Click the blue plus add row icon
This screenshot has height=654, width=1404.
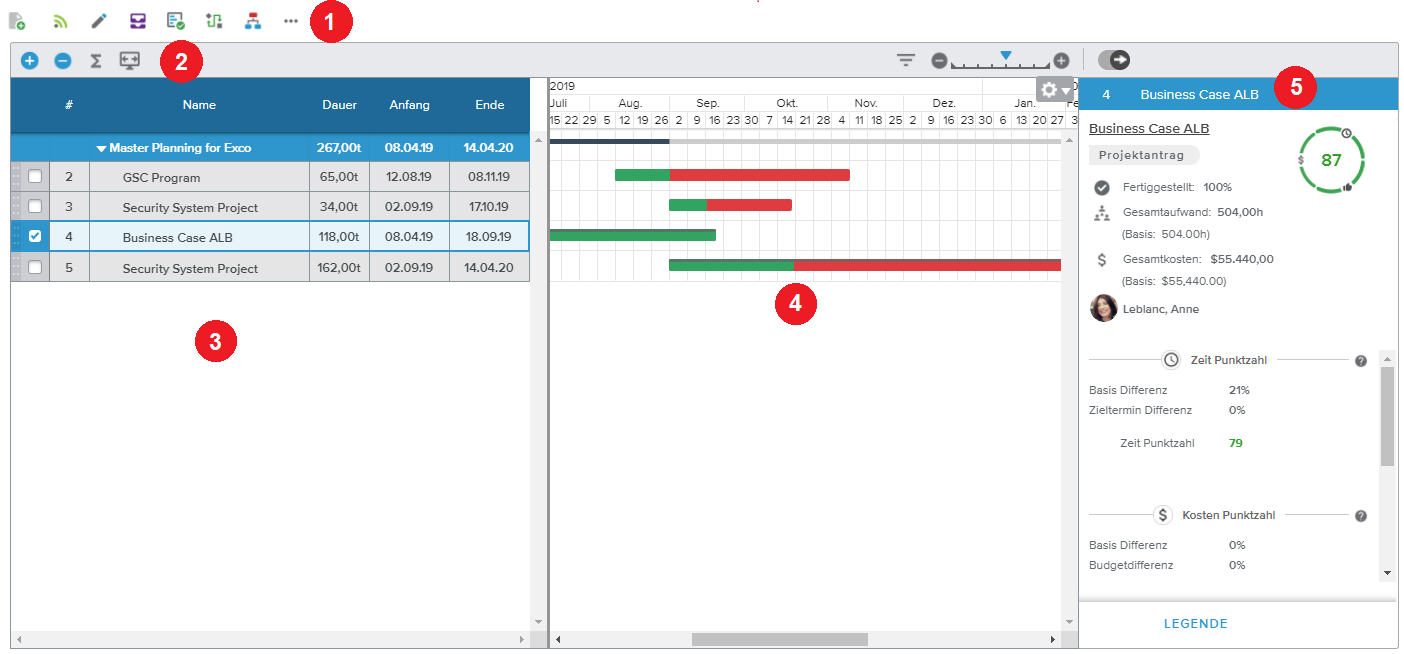(30, 61)
